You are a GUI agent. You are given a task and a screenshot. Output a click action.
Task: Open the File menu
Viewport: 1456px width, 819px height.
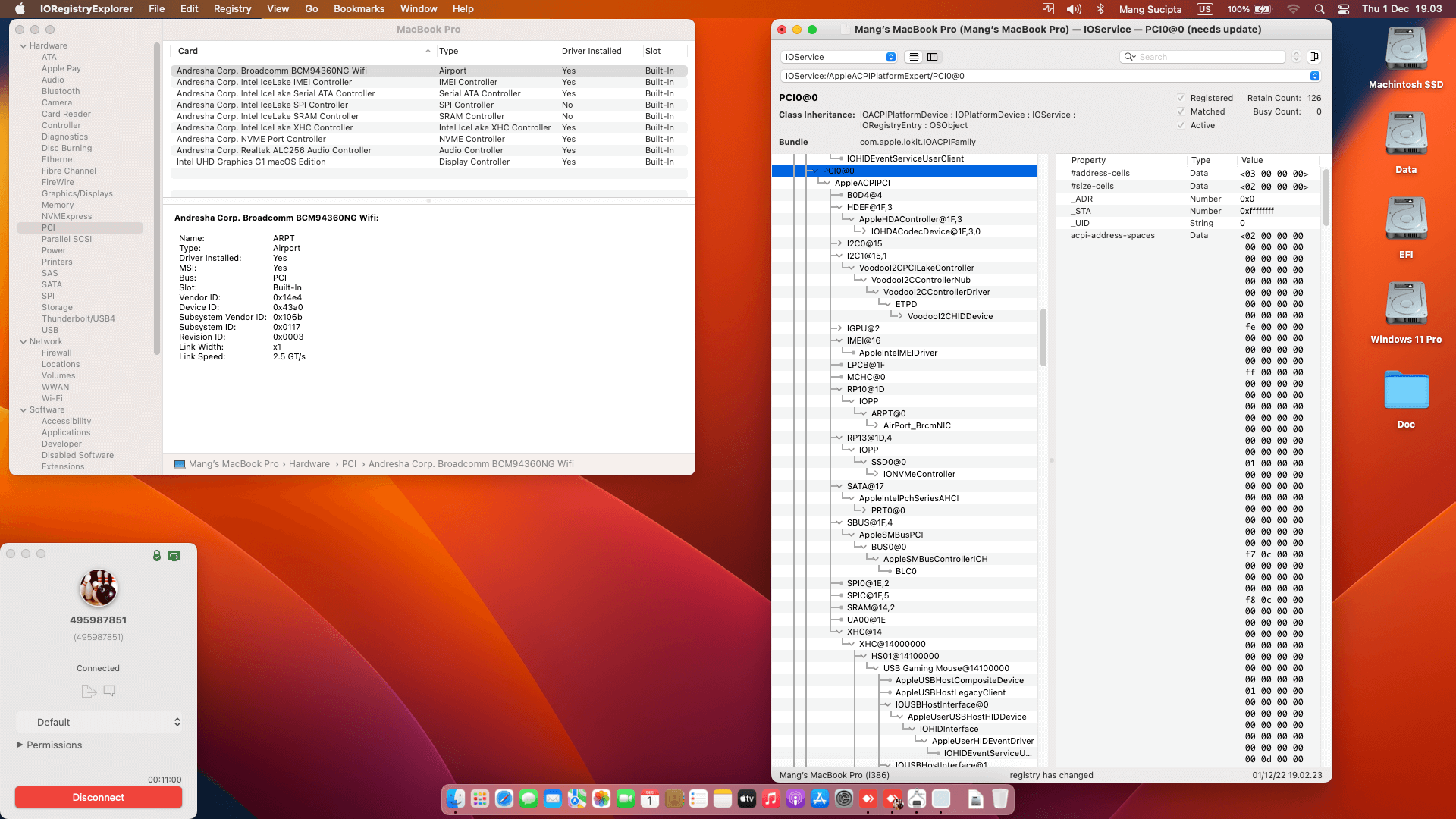pos(157,9)
